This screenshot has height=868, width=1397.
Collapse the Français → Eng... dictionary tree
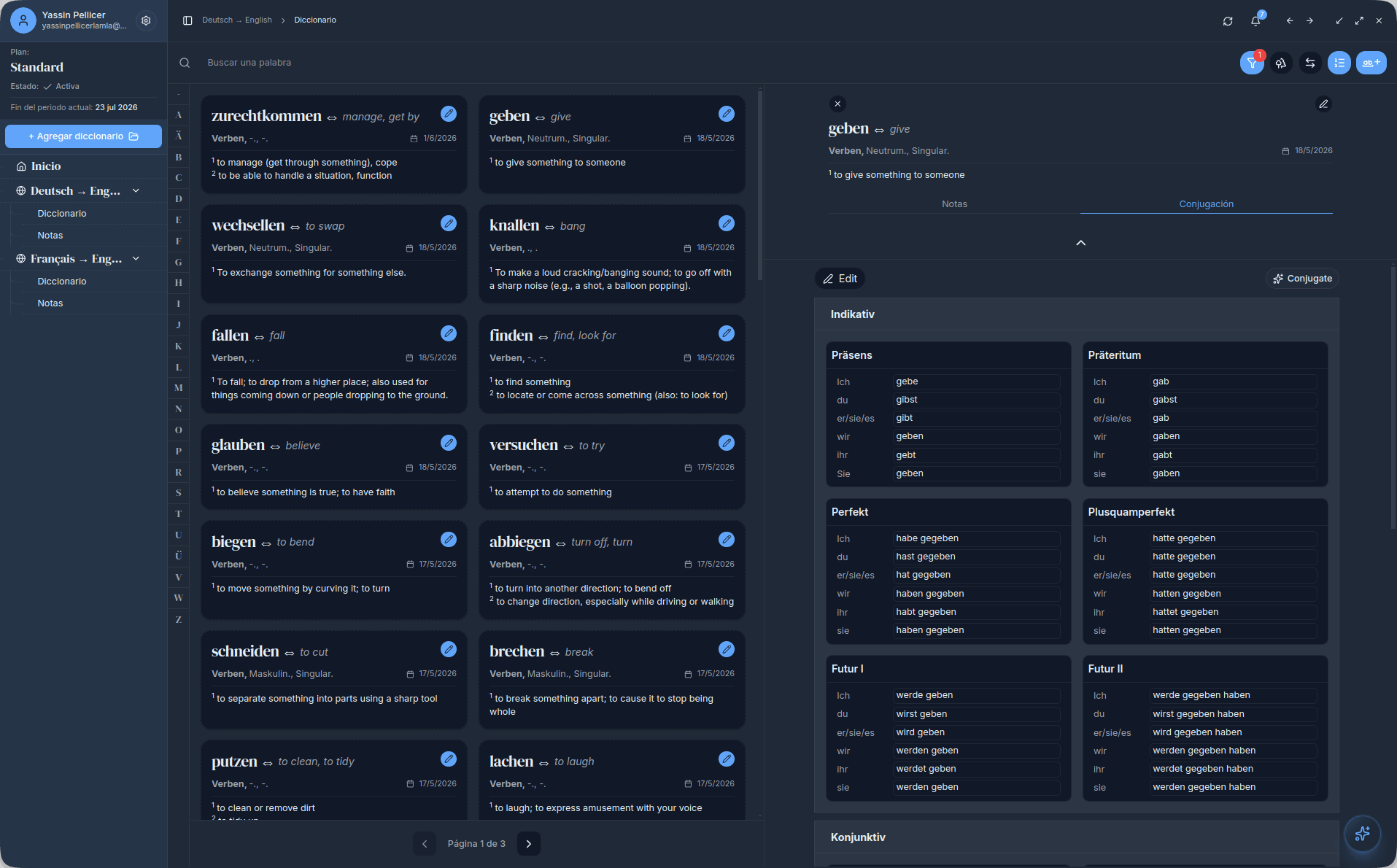click(136, 259)
